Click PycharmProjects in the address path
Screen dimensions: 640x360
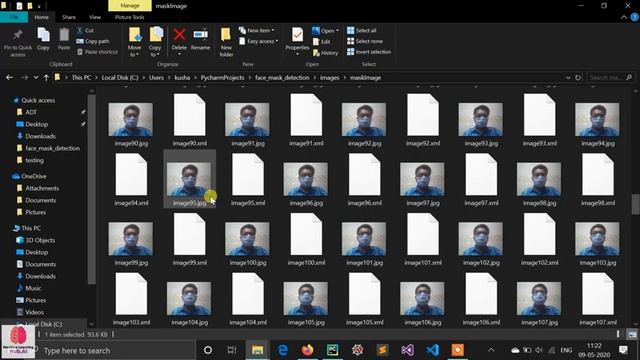coord(222,78)
